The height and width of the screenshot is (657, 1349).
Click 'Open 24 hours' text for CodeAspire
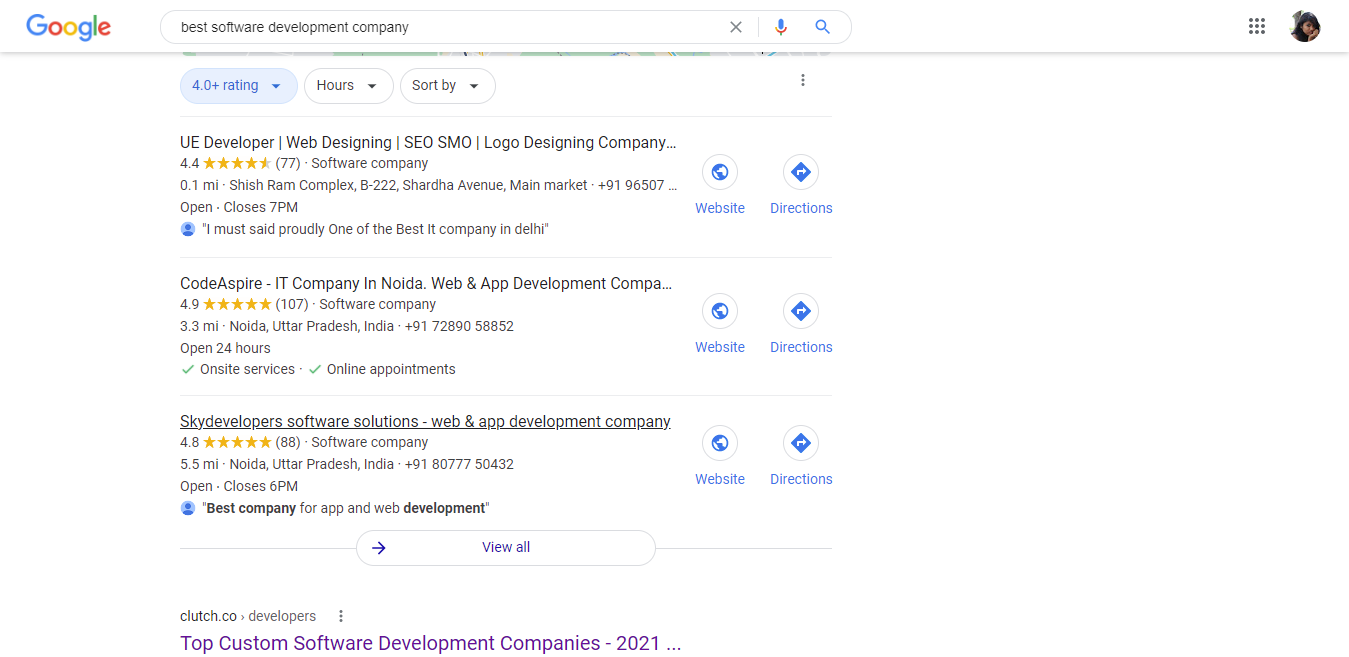[x=225, y=348]
